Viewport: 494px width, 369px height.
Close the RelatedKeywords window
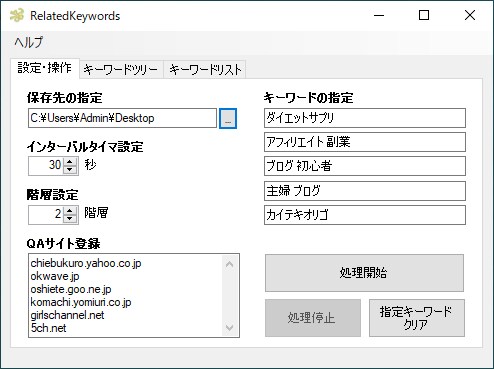(470, 15)
